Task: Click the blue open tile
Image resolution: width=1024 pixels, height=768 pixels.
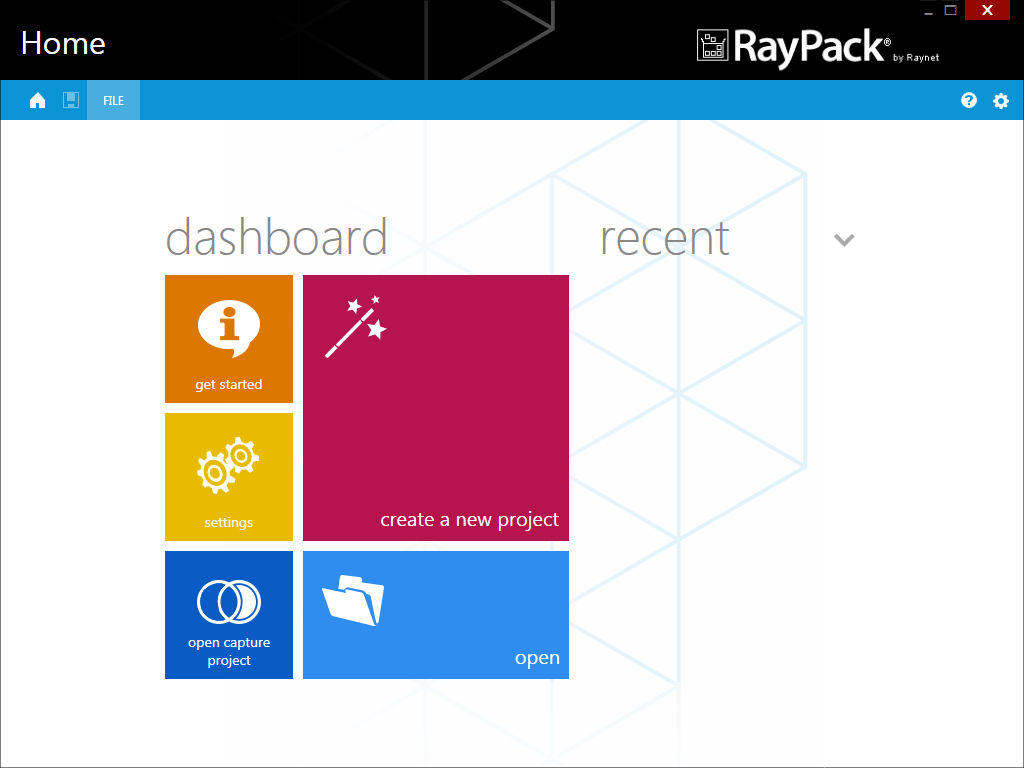Action: (x=435, y=615)
